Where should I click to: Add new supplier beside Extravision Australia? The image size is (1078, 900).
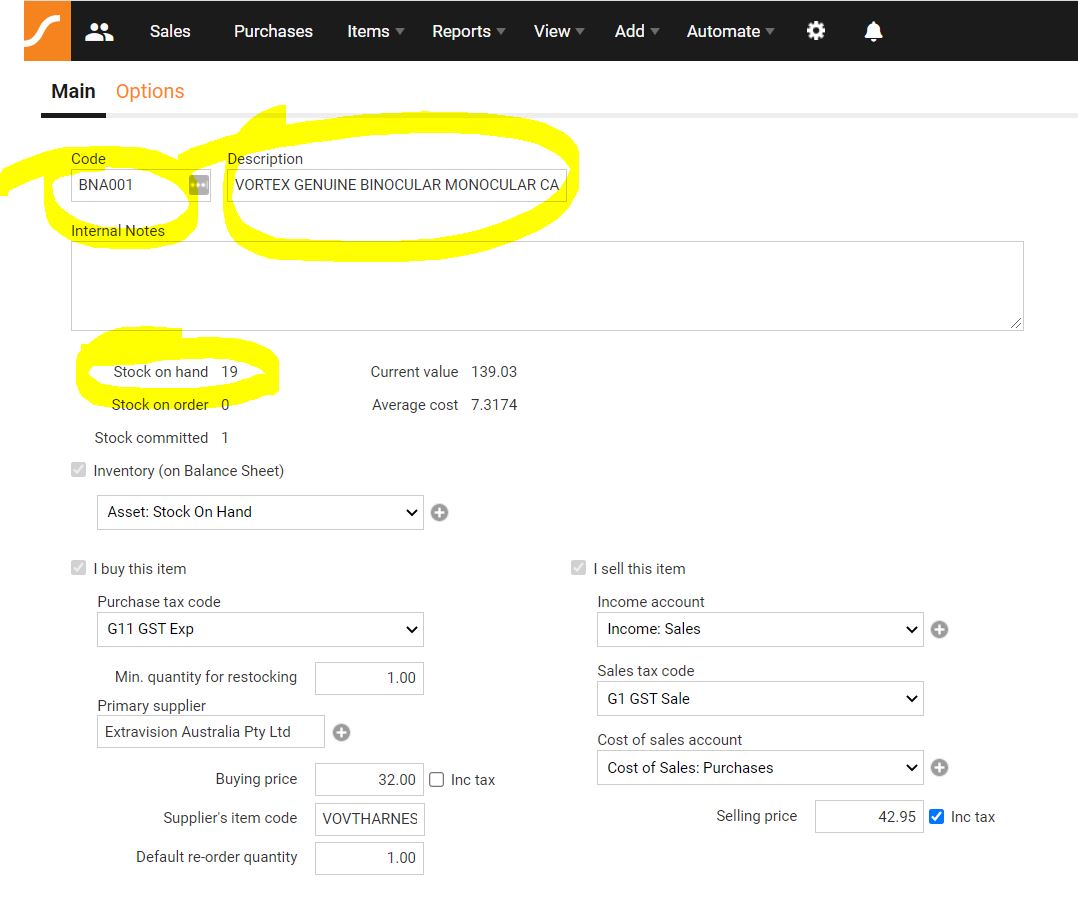pyautogui.click(x=342, y=732)
